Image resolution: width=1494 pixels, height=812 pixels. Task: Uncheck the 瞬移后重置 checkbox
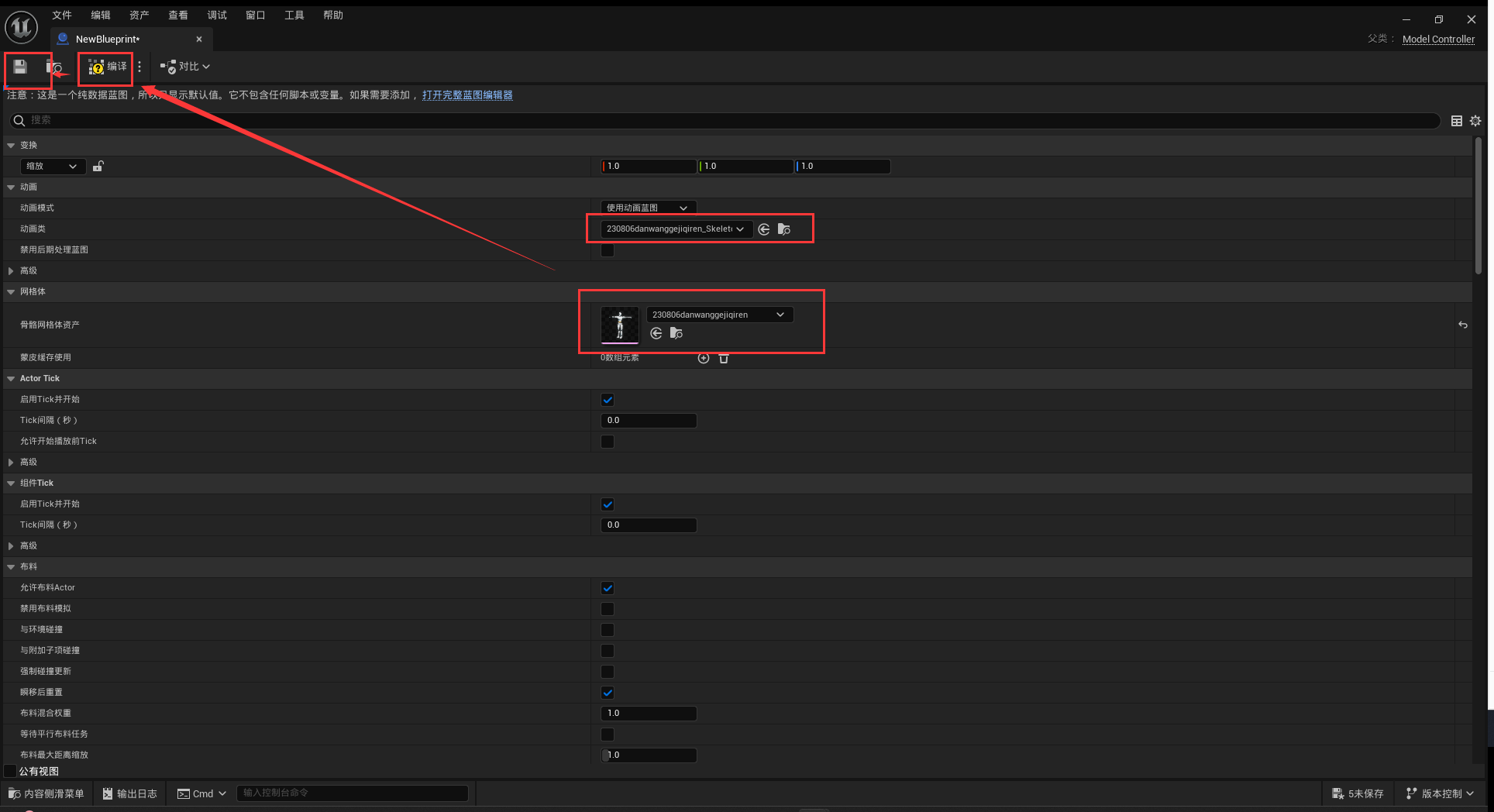608,693
